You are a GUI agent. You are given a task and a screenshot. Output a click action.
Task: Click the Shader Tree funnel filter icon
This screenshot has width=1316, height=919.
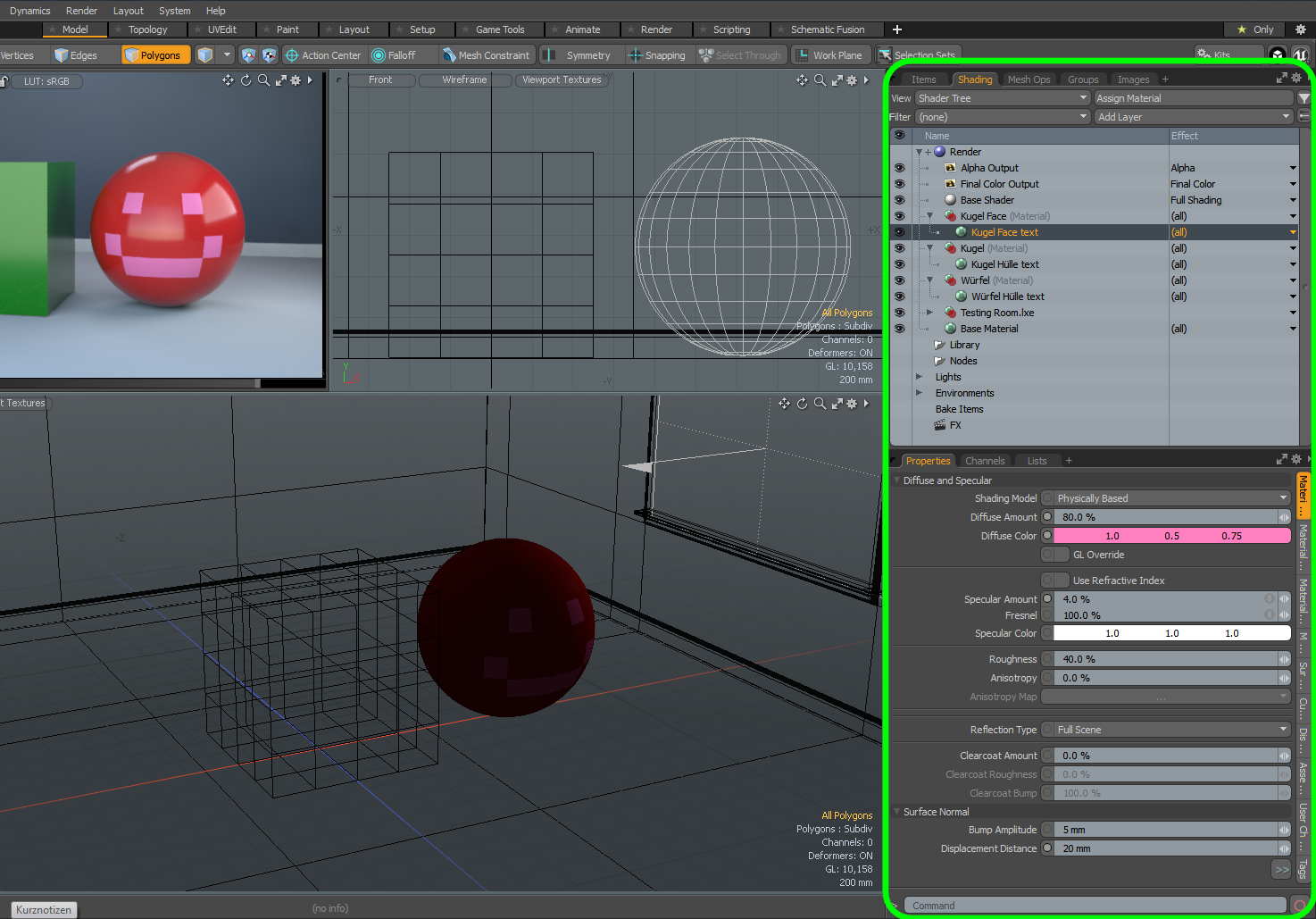point(1304,98)
